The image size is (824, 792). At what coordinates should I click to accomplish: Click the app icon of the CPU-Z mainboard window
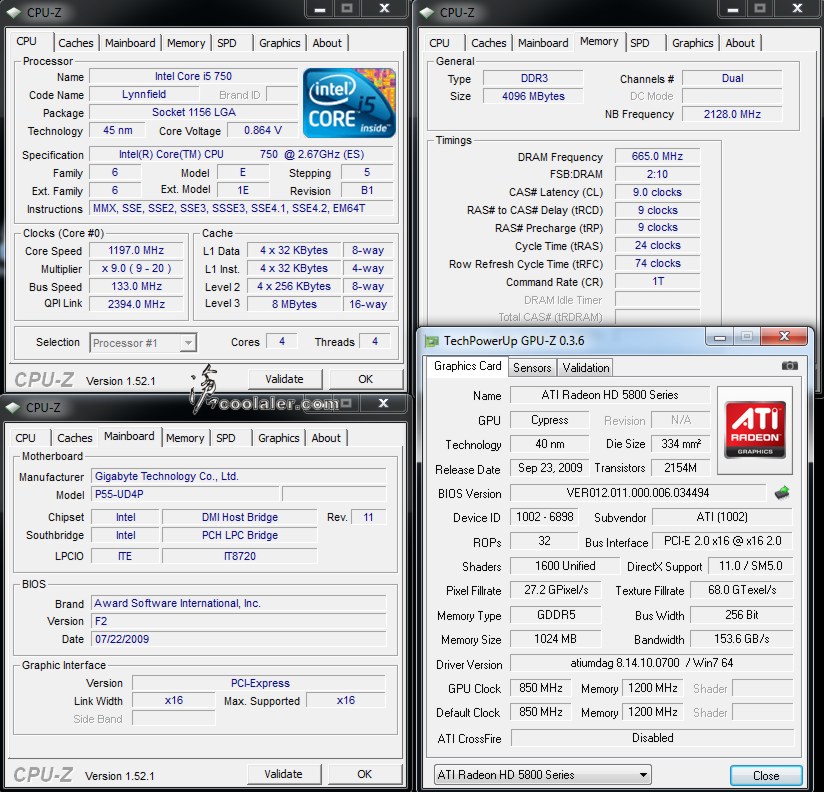13,407
